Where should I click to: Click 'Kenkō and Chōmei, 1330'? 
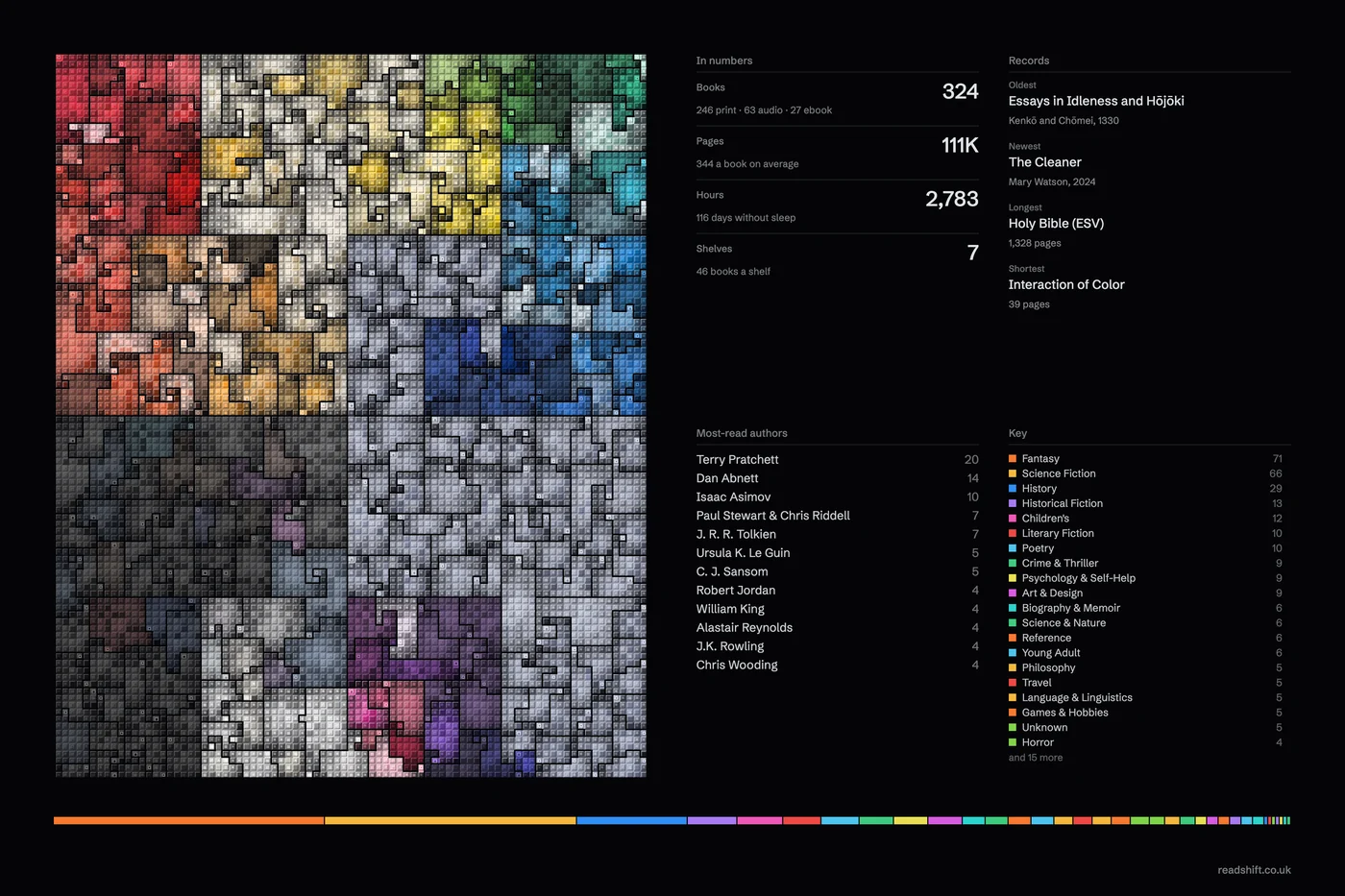[1064, 121]
